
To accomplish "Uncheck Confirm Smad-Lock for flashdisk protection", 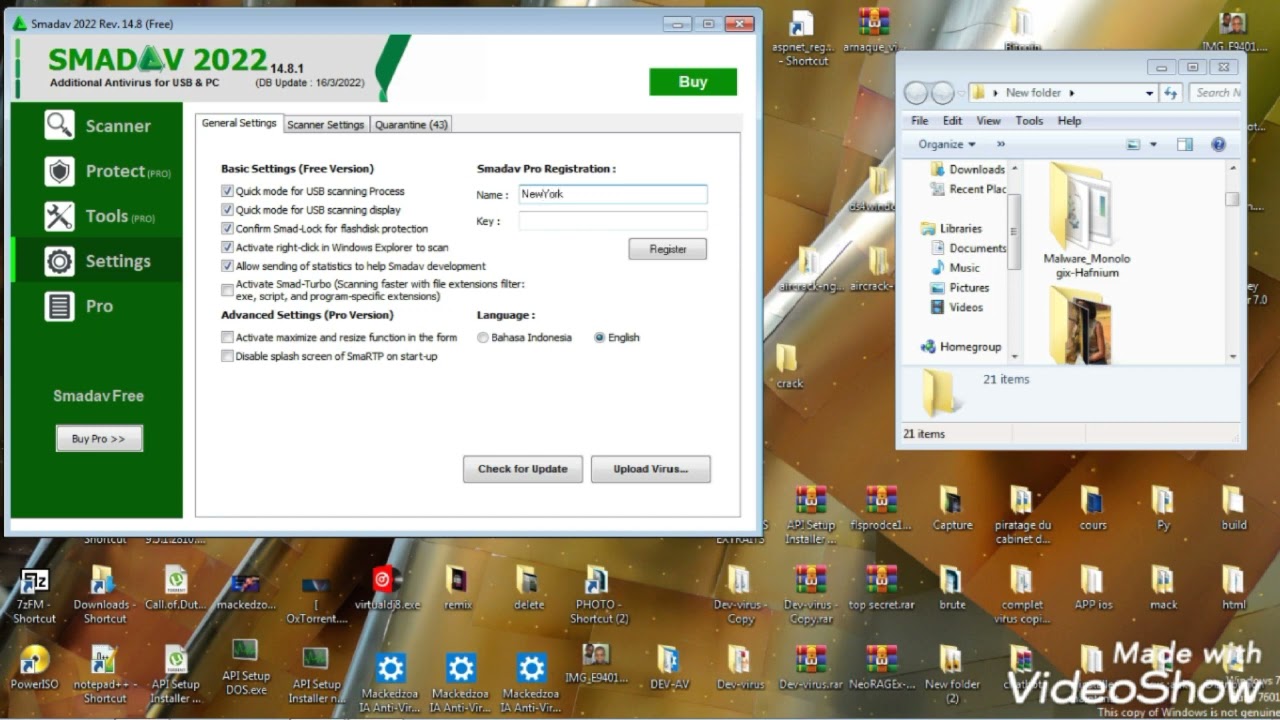I will (x=228, y=229).
